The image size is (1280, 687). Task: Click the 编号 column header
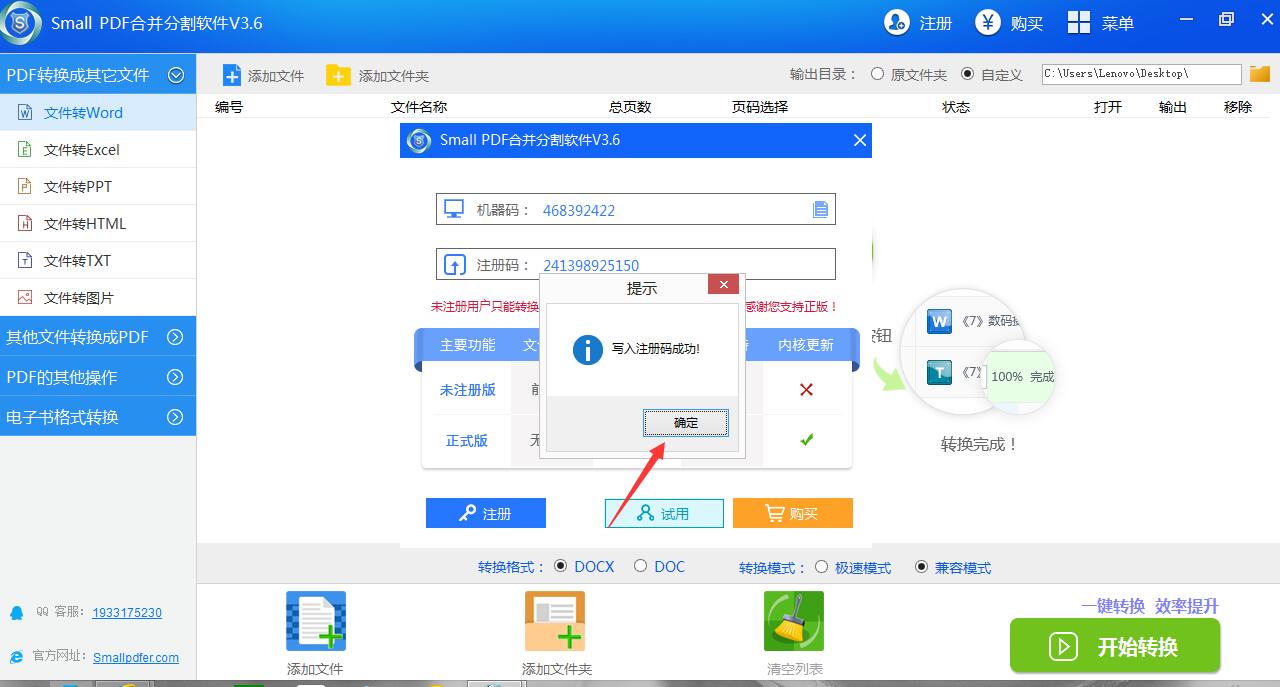point(229,107)
